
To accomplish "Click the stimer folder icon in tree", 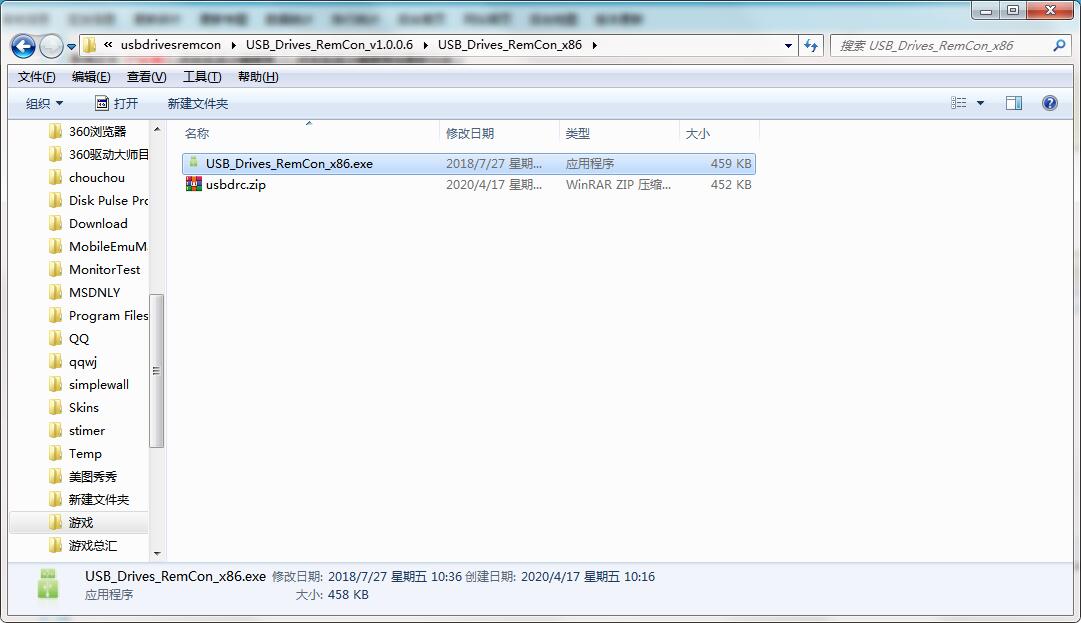I will click(56, 431).
